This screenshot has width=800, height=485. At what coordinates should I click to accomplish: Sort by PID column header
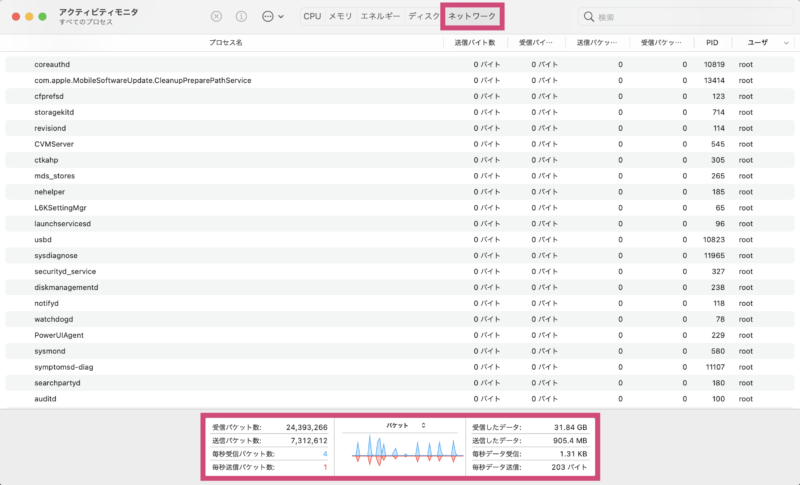711,43
